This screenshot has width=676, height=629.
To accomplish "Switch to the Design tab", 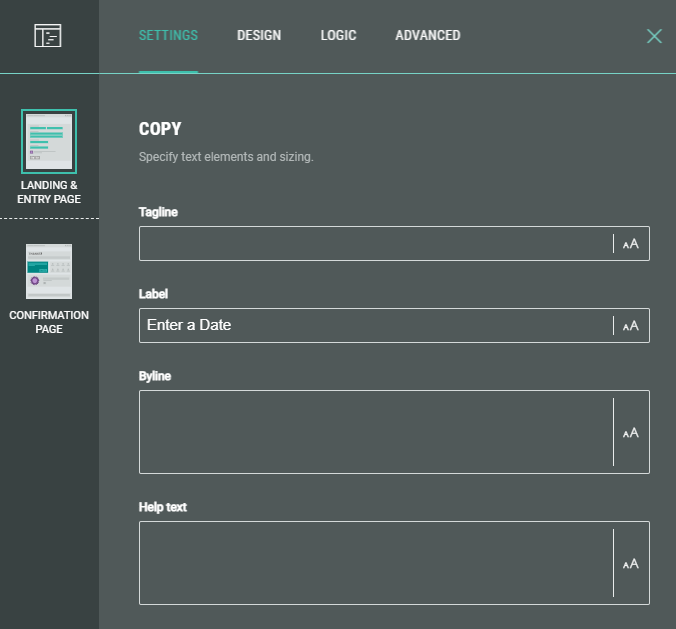I will click(259, 36).
